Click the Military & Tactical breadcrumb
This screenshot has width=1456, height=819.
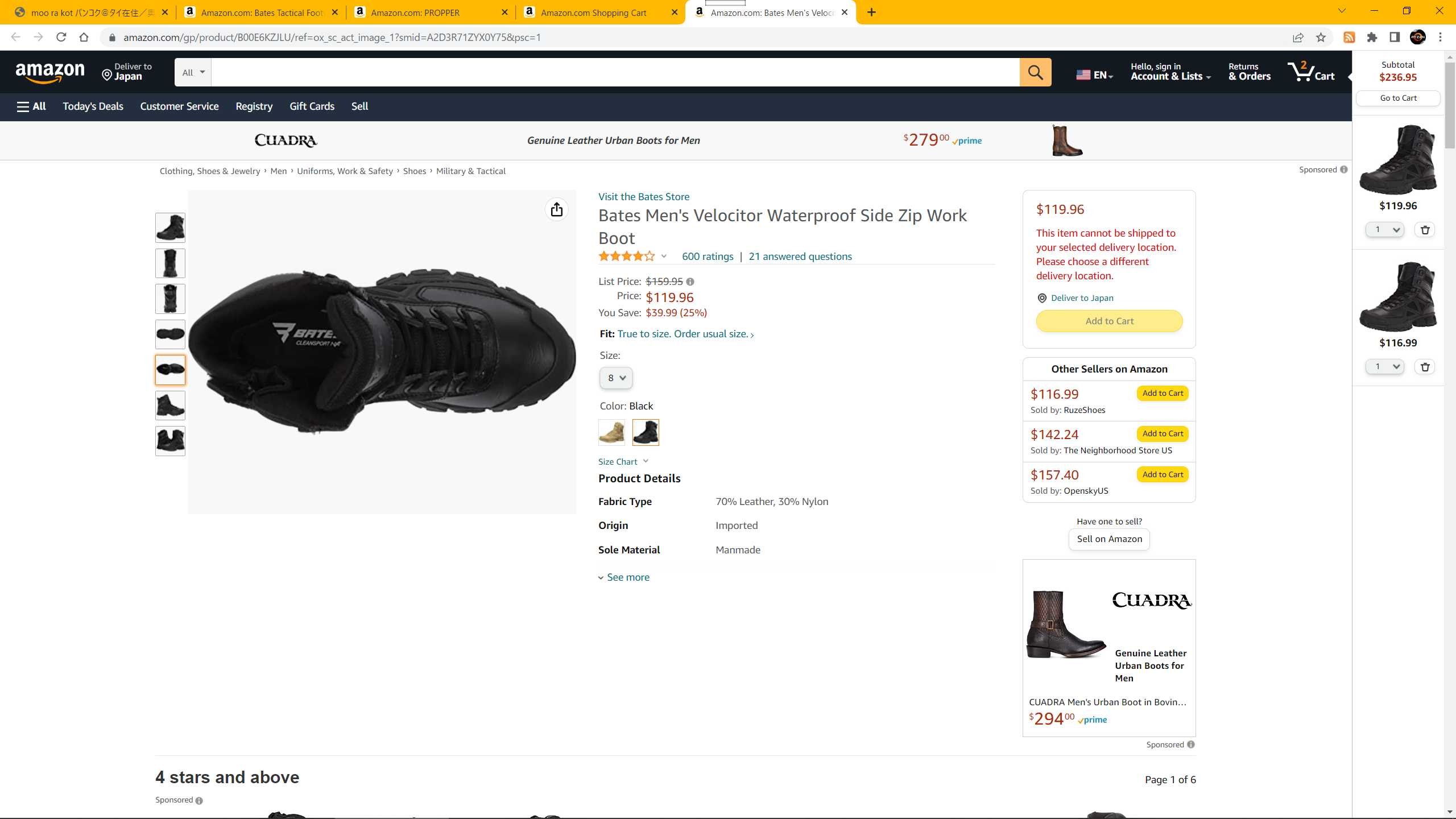coord(470,171)
